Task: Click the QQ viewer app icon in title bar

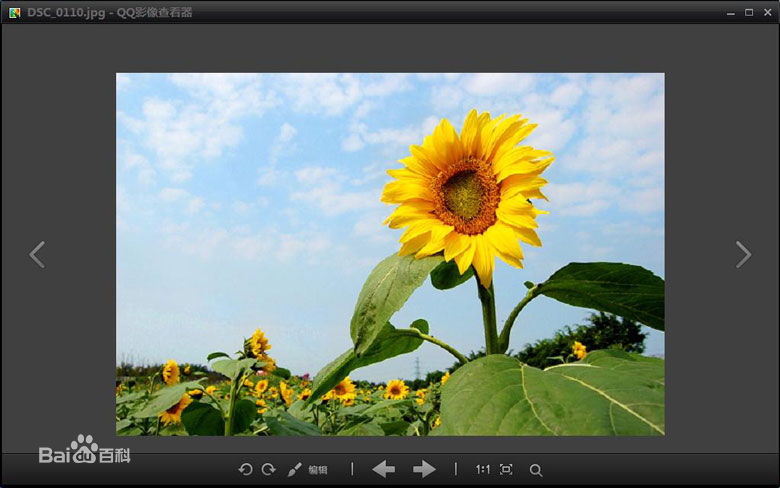Action: click(x=14, y=12)
